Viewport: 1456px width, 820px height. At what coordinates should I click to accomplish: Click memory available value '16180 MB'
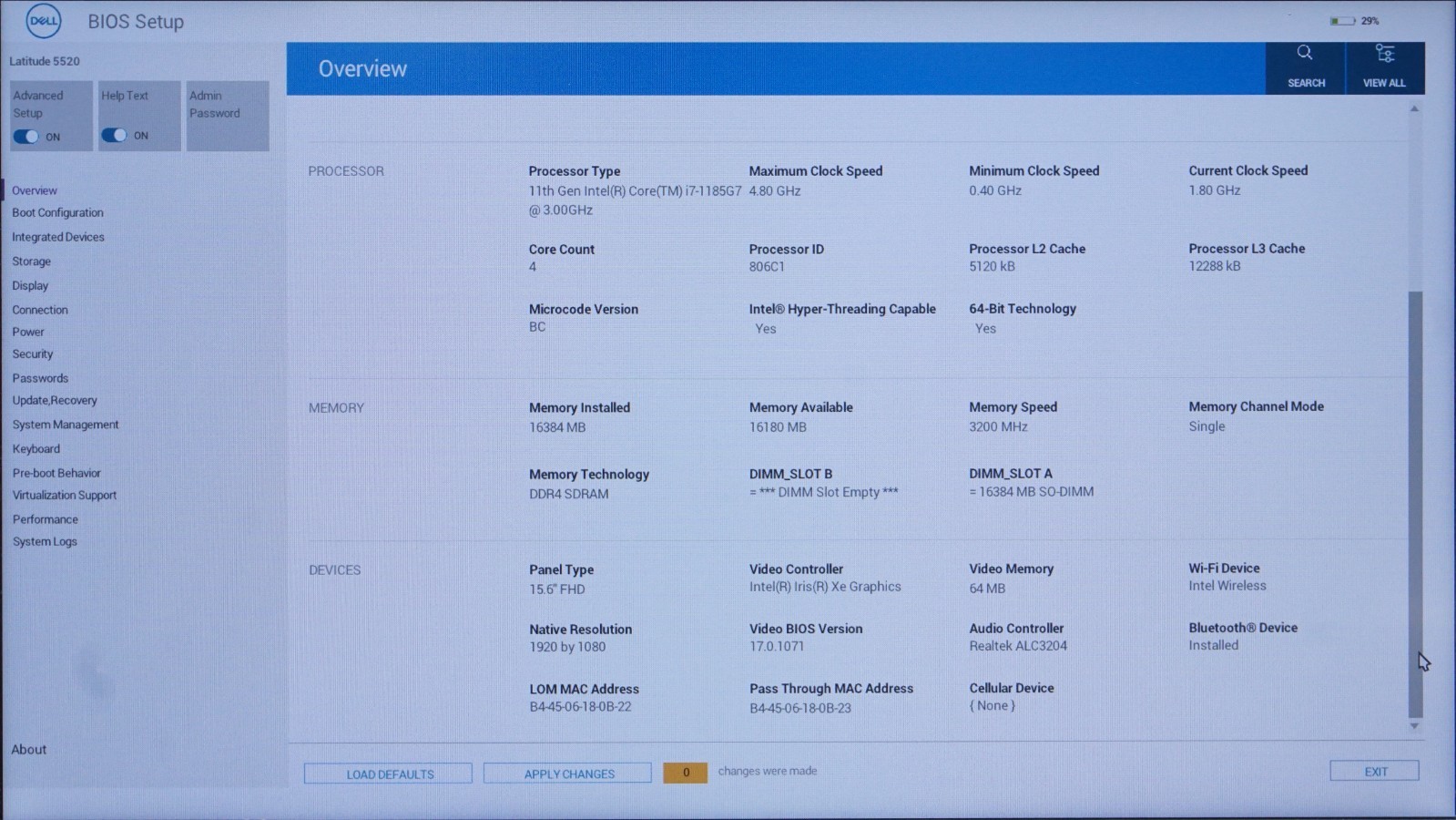pos(778,426)
